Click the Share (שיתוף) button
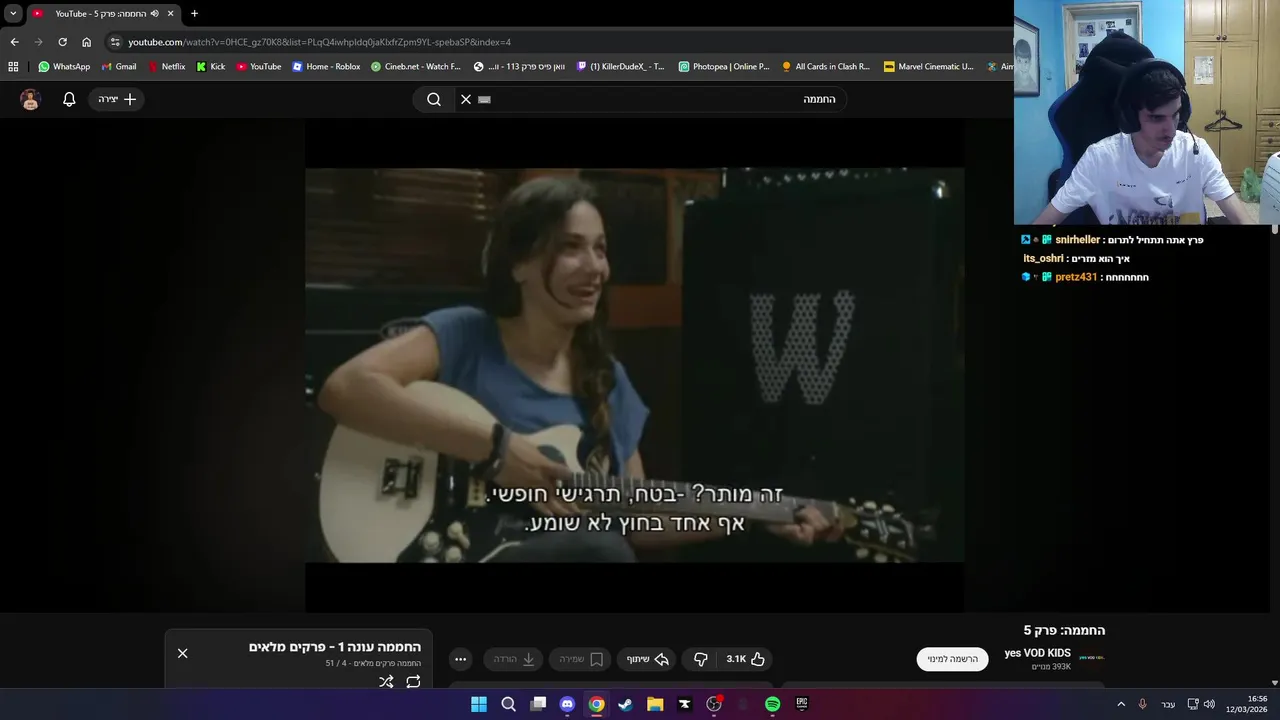Viewport: 1280px width, 720px height. tap(647, 659)
